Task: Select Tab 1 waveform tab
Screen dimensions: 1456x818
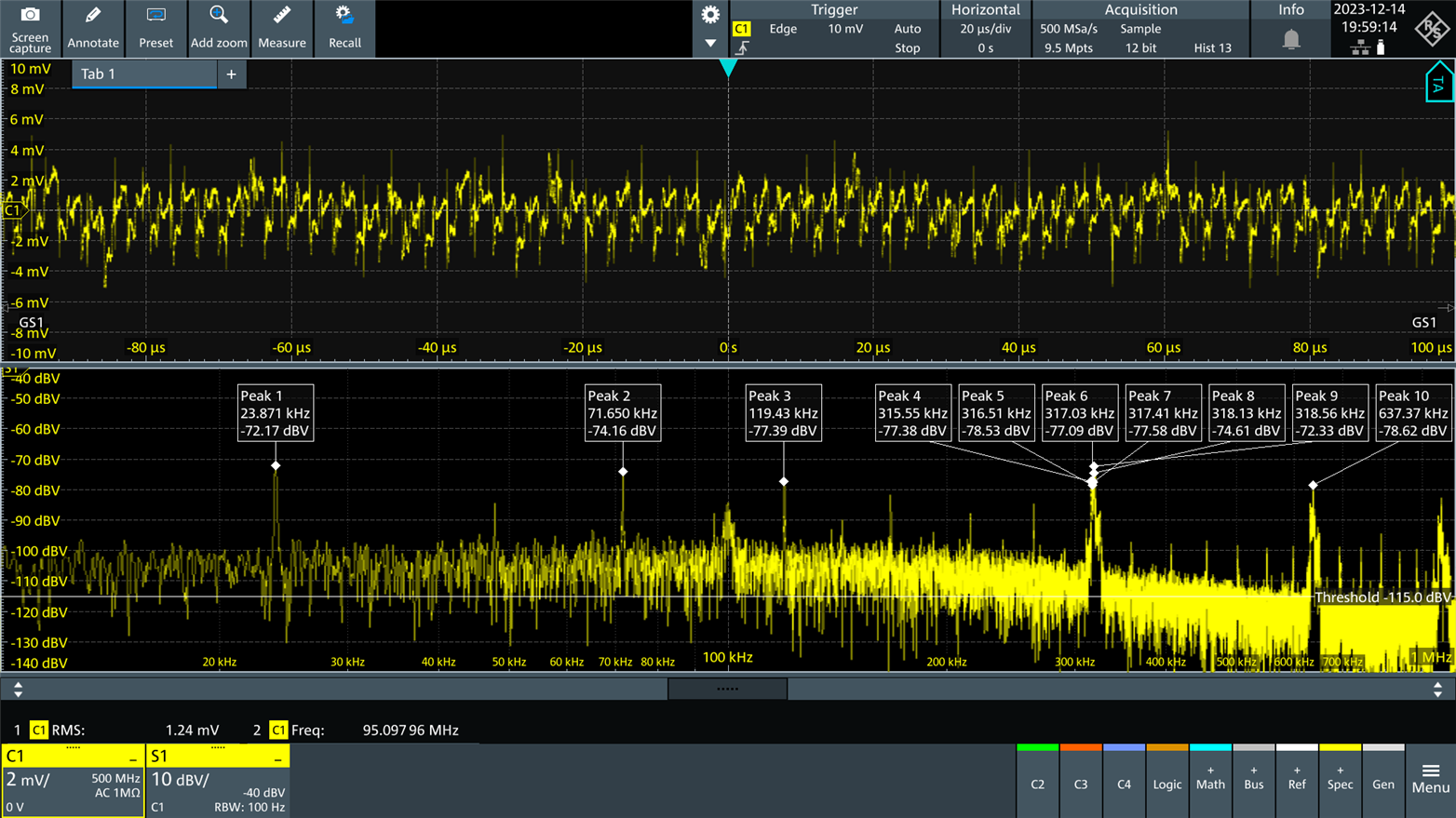Action: [143, 74]
